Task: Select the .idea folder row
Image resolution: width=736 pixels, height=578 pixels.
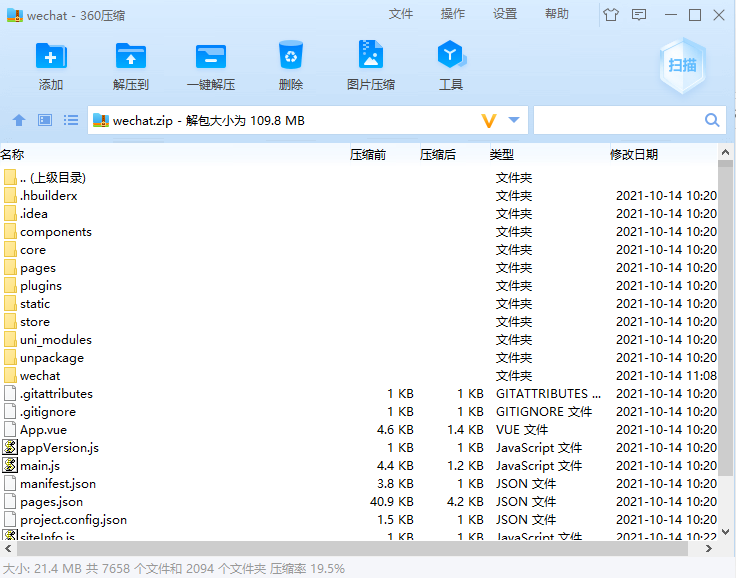Action: (x=359, y=214)
